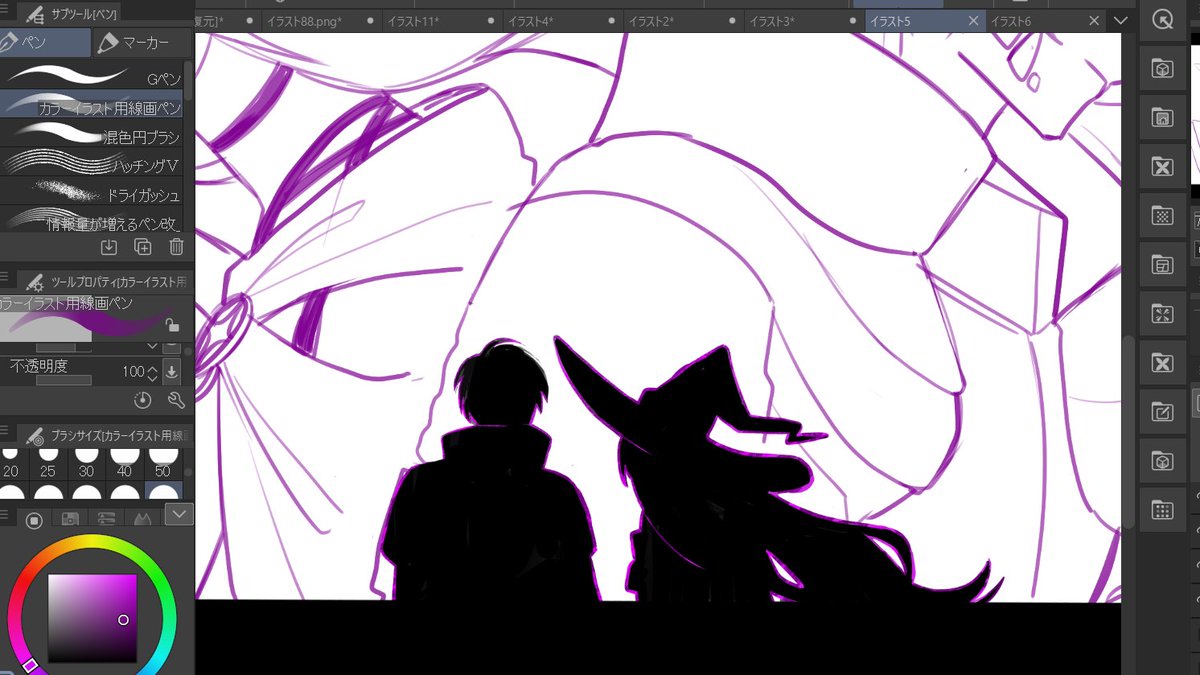1200x675 pixels.
Task: Choose the カラーイラスト用線画ペン brush
Action: click(91, 103)
